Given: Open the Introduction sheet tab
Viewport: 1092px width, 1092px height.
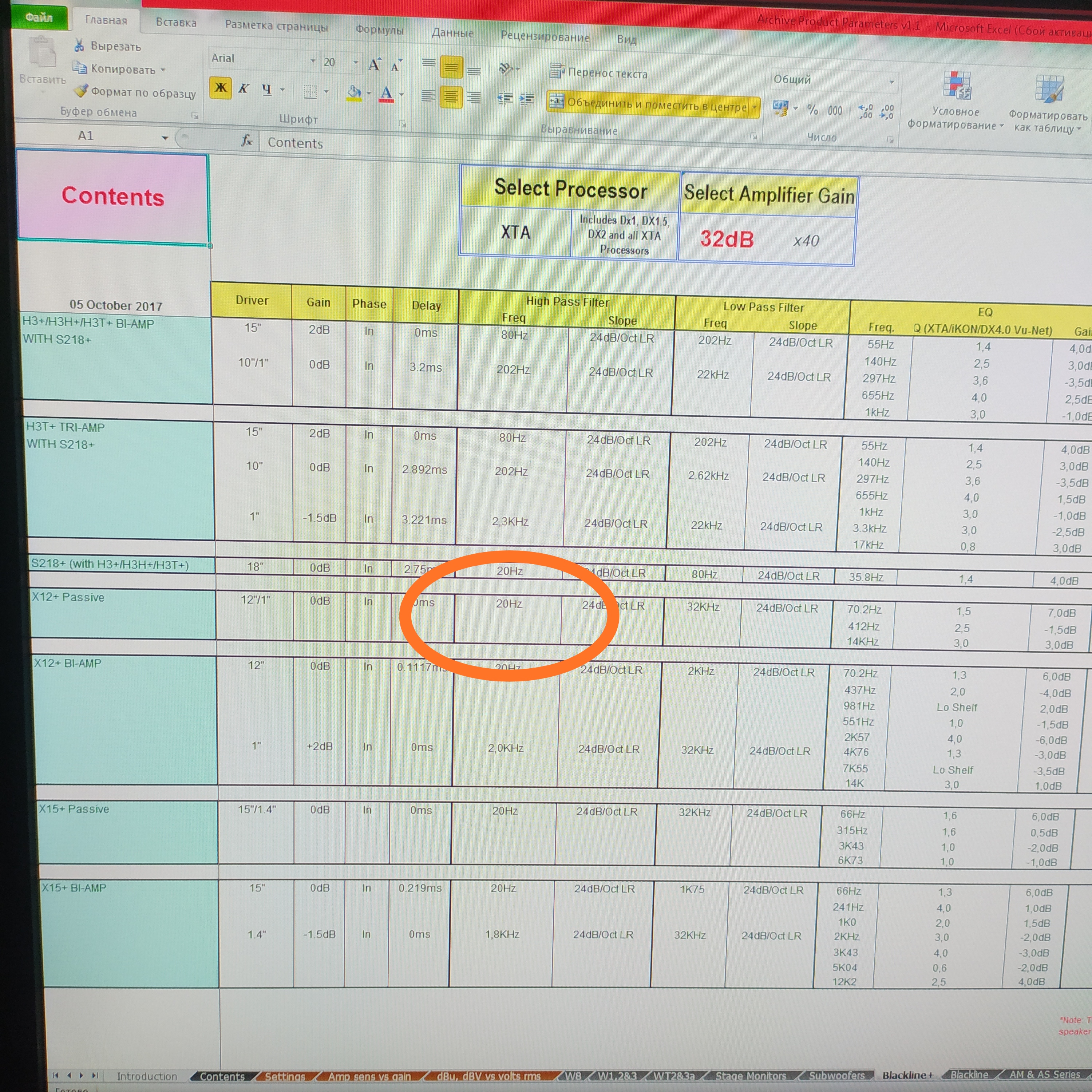Looking at the screenshot, I should tap(147, 1076).
